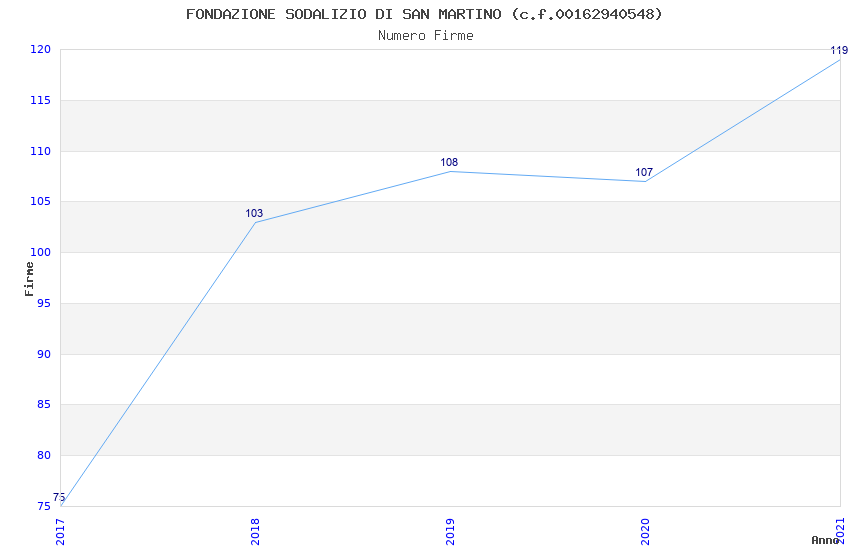Click the Anno x-axis title
The width and height of the screenshot is (850, 550).
coord(824,540)
